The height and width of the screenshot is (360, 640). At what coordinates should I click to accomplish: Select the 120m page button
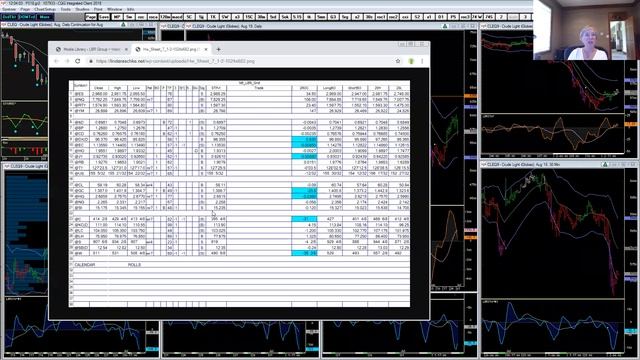[x=165, y=17]
